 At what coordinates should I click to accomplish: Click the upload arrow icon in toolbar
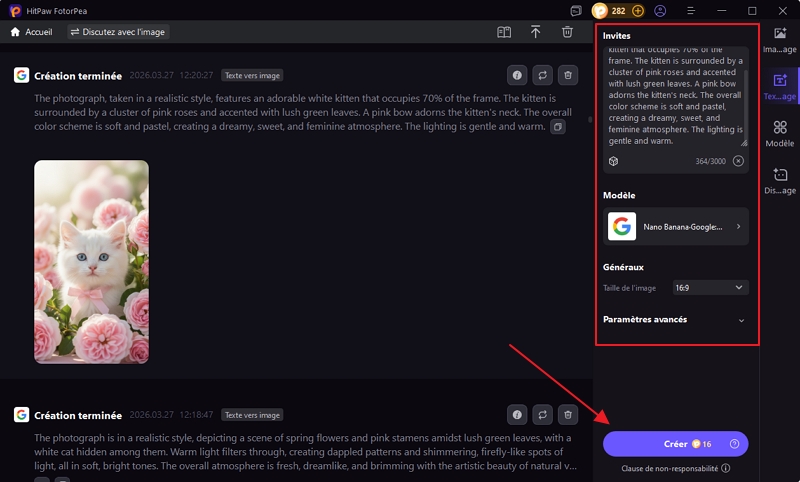(x=536, y=32)
